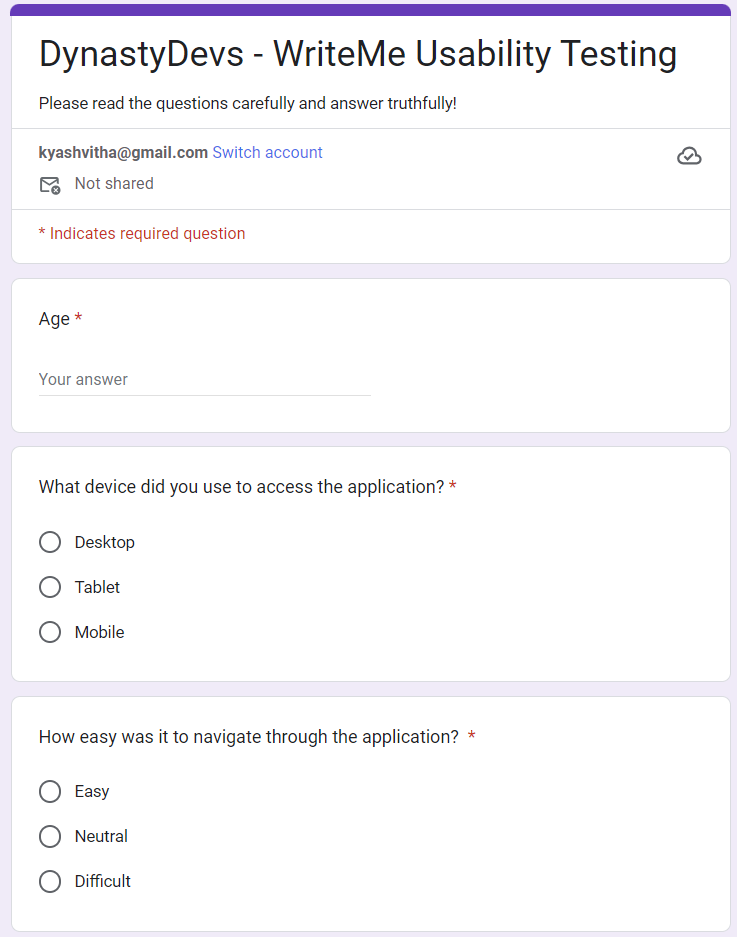Click the cloud saved-draft icon
737x937 pixels.
[689, 156]
